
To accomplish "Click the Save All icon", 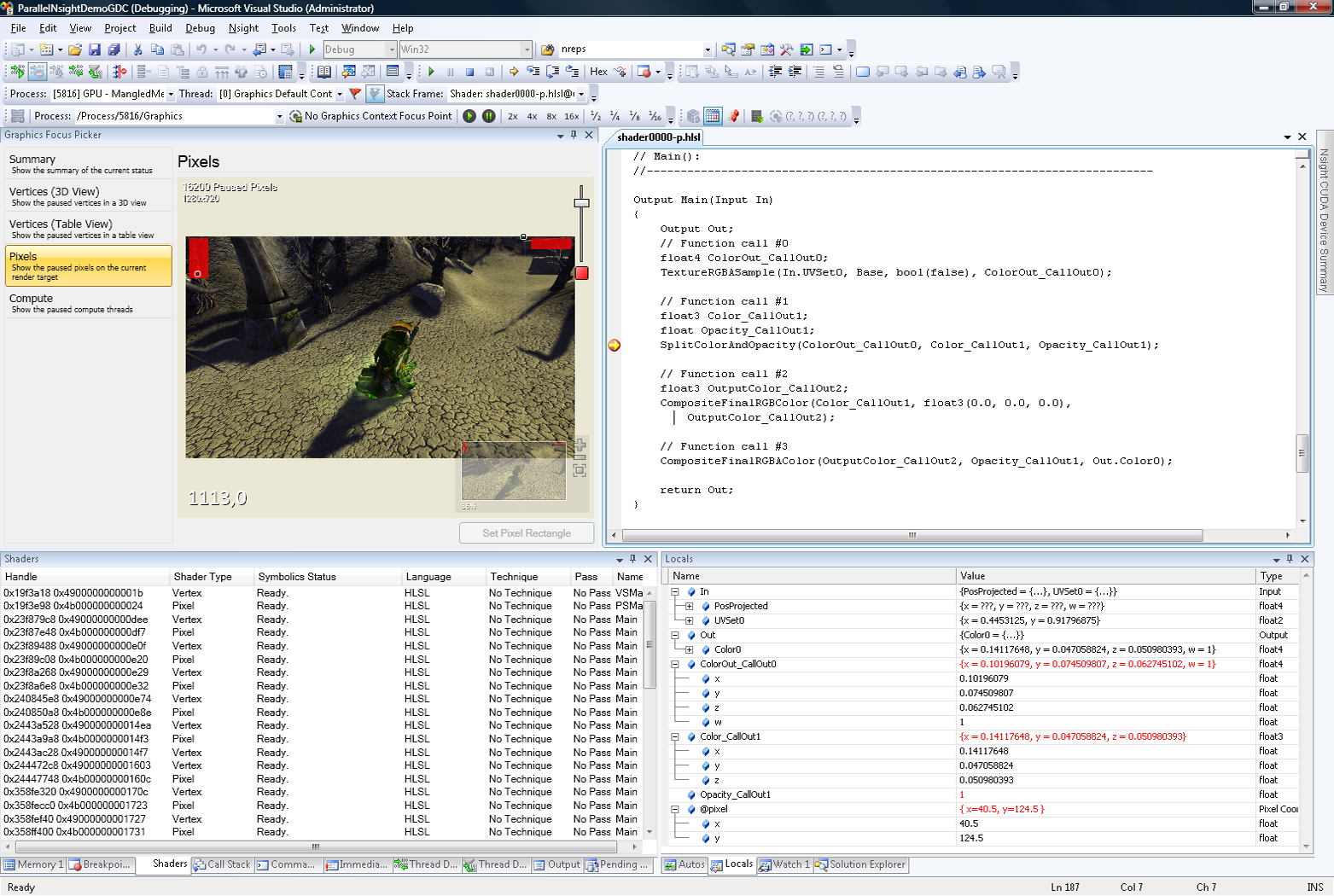I will pos(114,49).
